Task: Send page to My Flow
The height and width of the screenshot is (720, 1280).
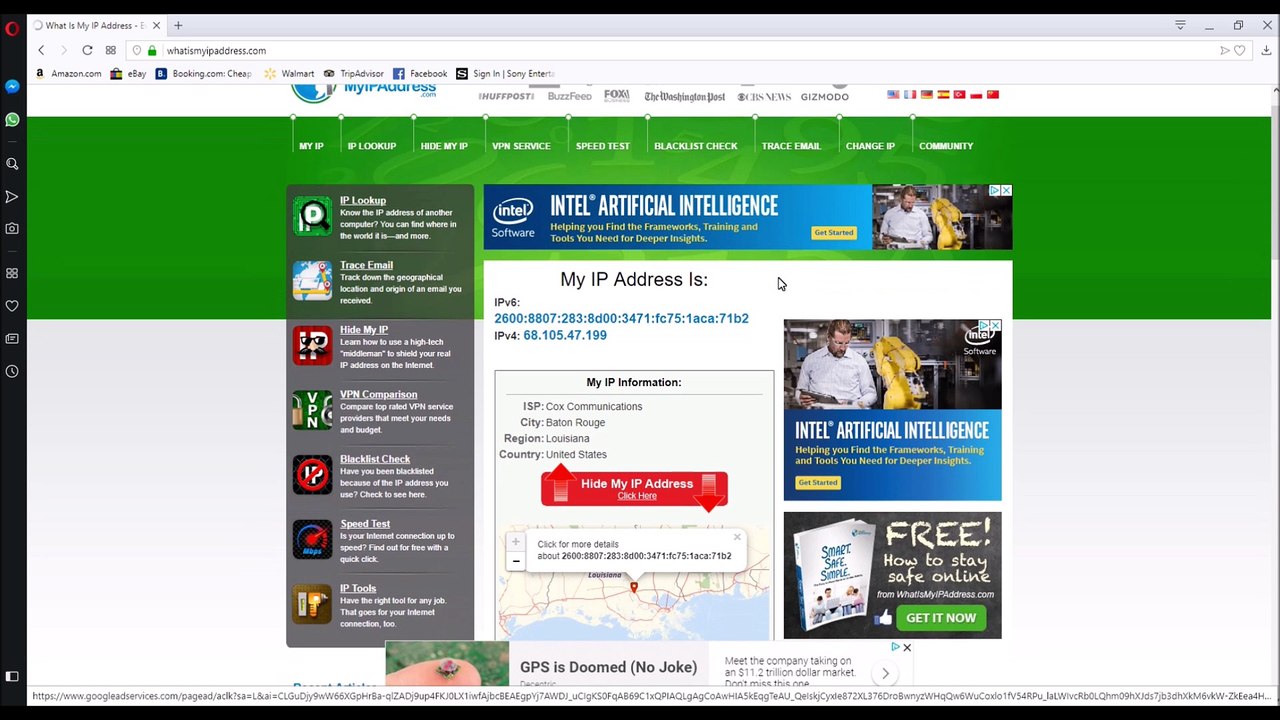Action: coord(1225,50)
